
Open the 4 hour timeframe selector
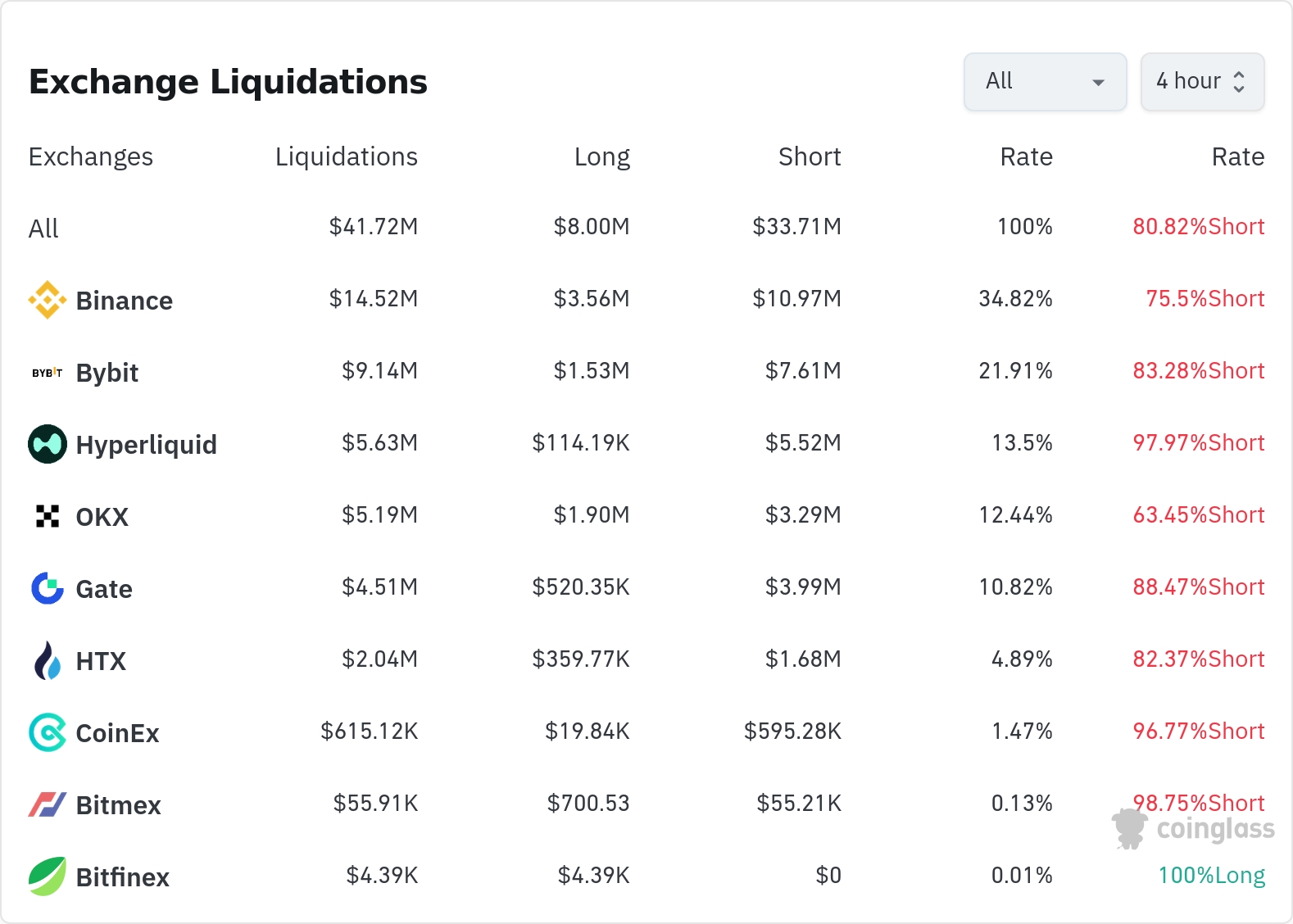click(x=1201, y=81)
